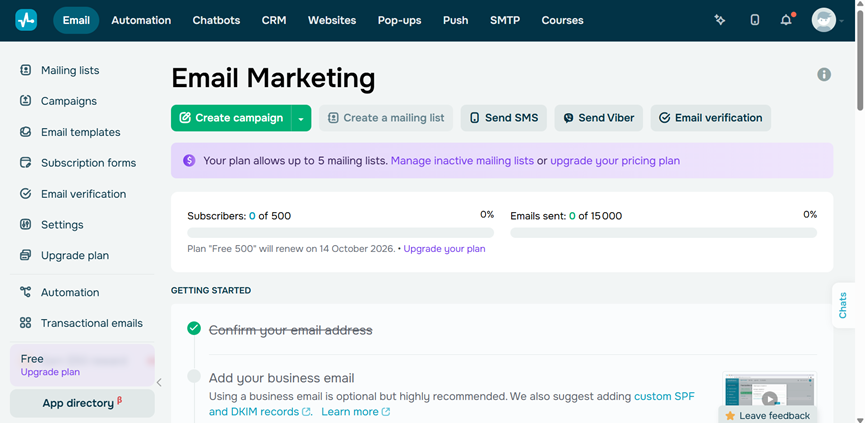The width and height of the screenshot is (865, 423).
Task: Click the Leave feedback button
Action: (x=768, y=416)
